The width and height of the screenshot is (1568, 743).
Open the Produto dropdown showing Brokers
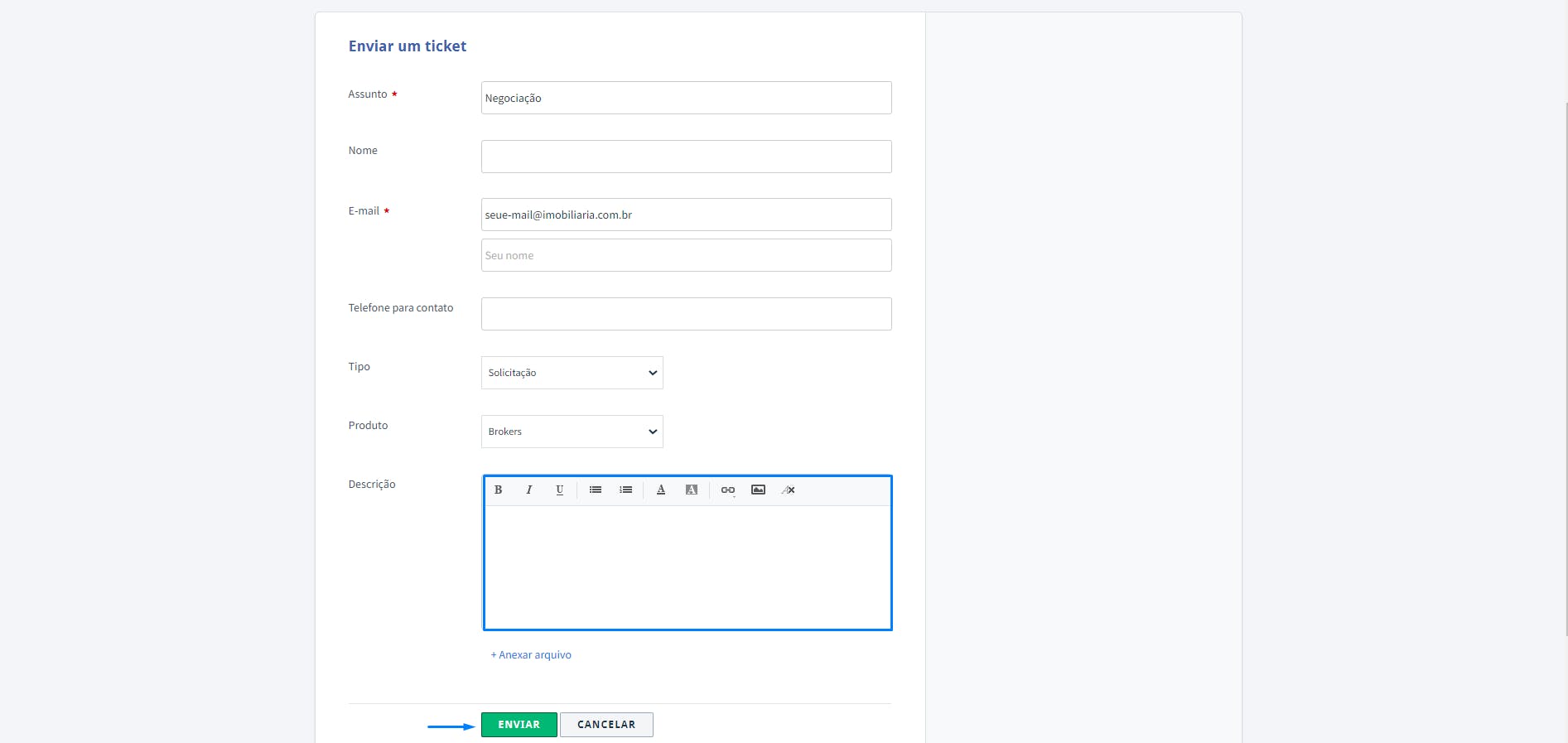(x=572, y=432)
